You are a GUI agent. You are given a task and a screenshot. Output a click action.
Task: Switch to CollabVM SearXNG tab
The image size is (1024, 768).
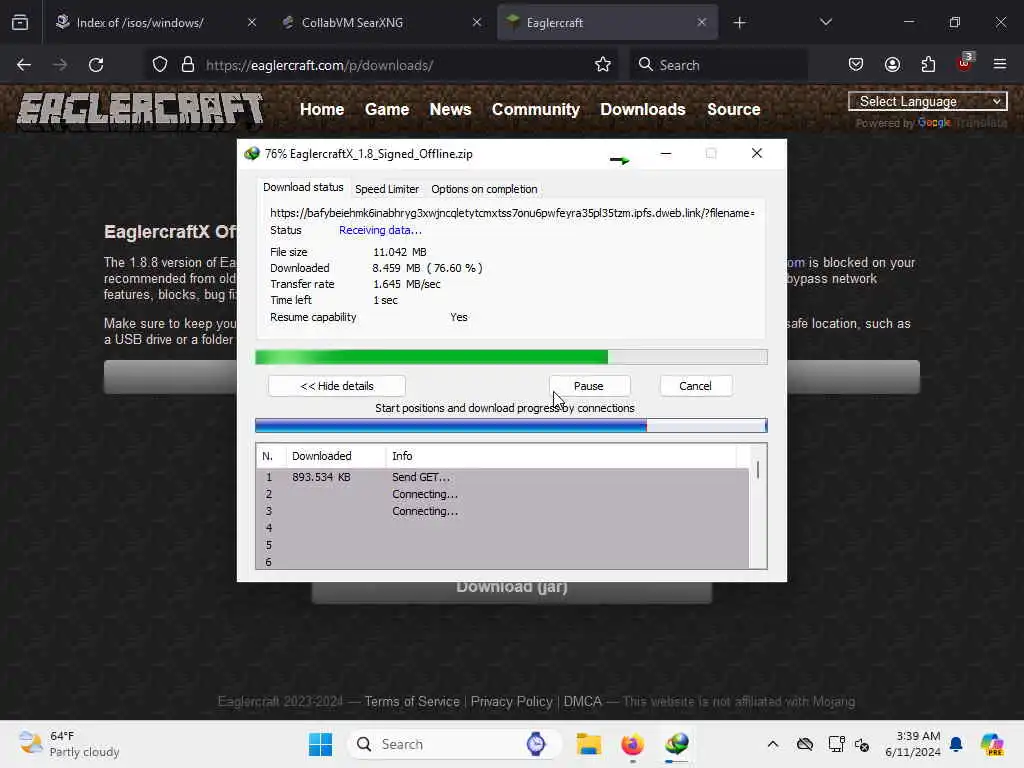(381, 23)
